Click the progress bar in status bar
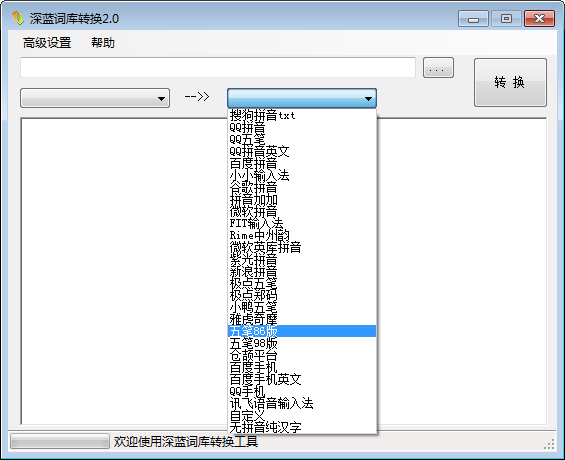Viewport: 565px width, 460px height. [x=60, y=441]
